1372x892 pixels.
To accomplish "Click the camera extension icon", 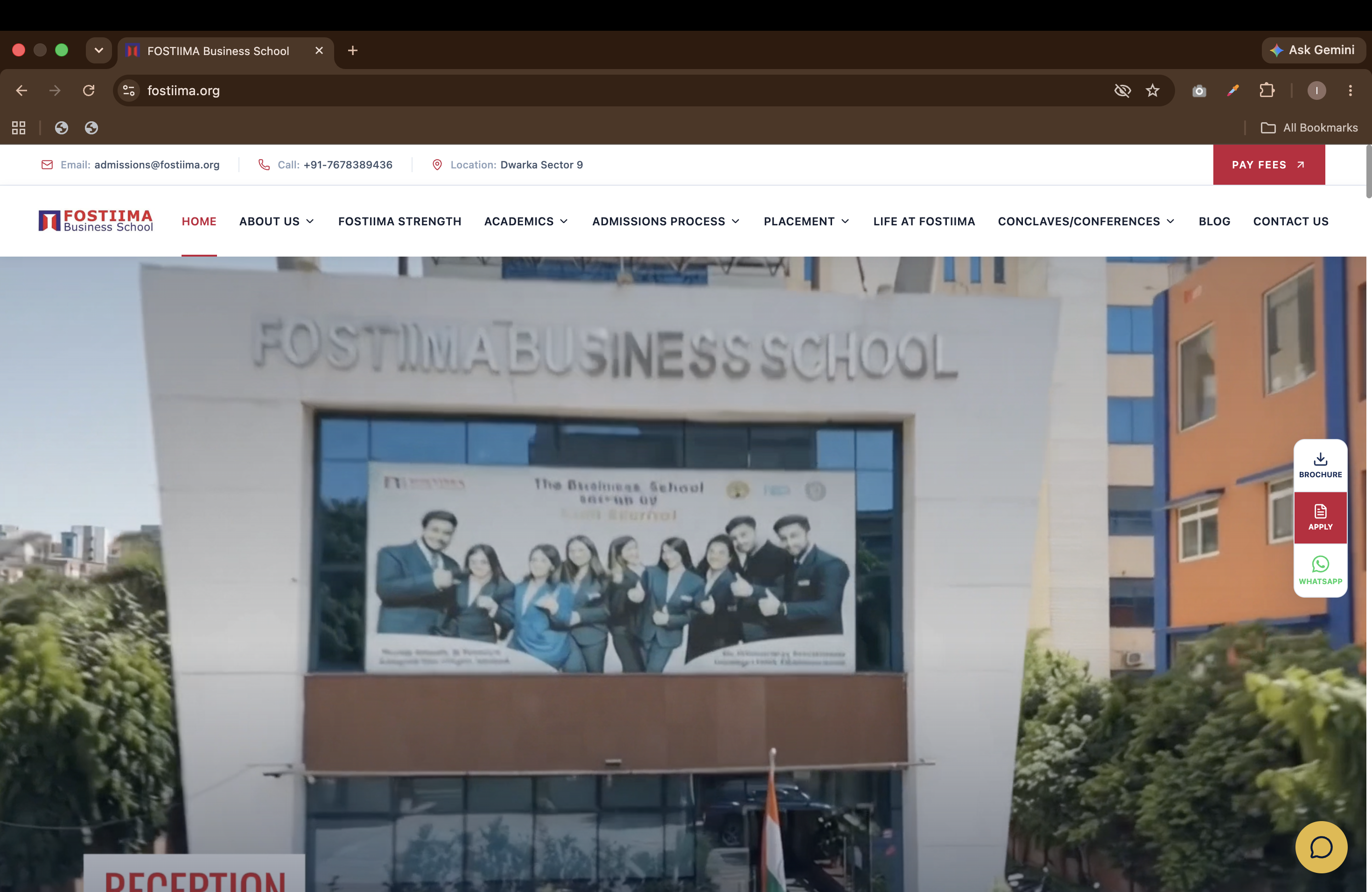I will pyautogui.click(x=1199, y=91).
